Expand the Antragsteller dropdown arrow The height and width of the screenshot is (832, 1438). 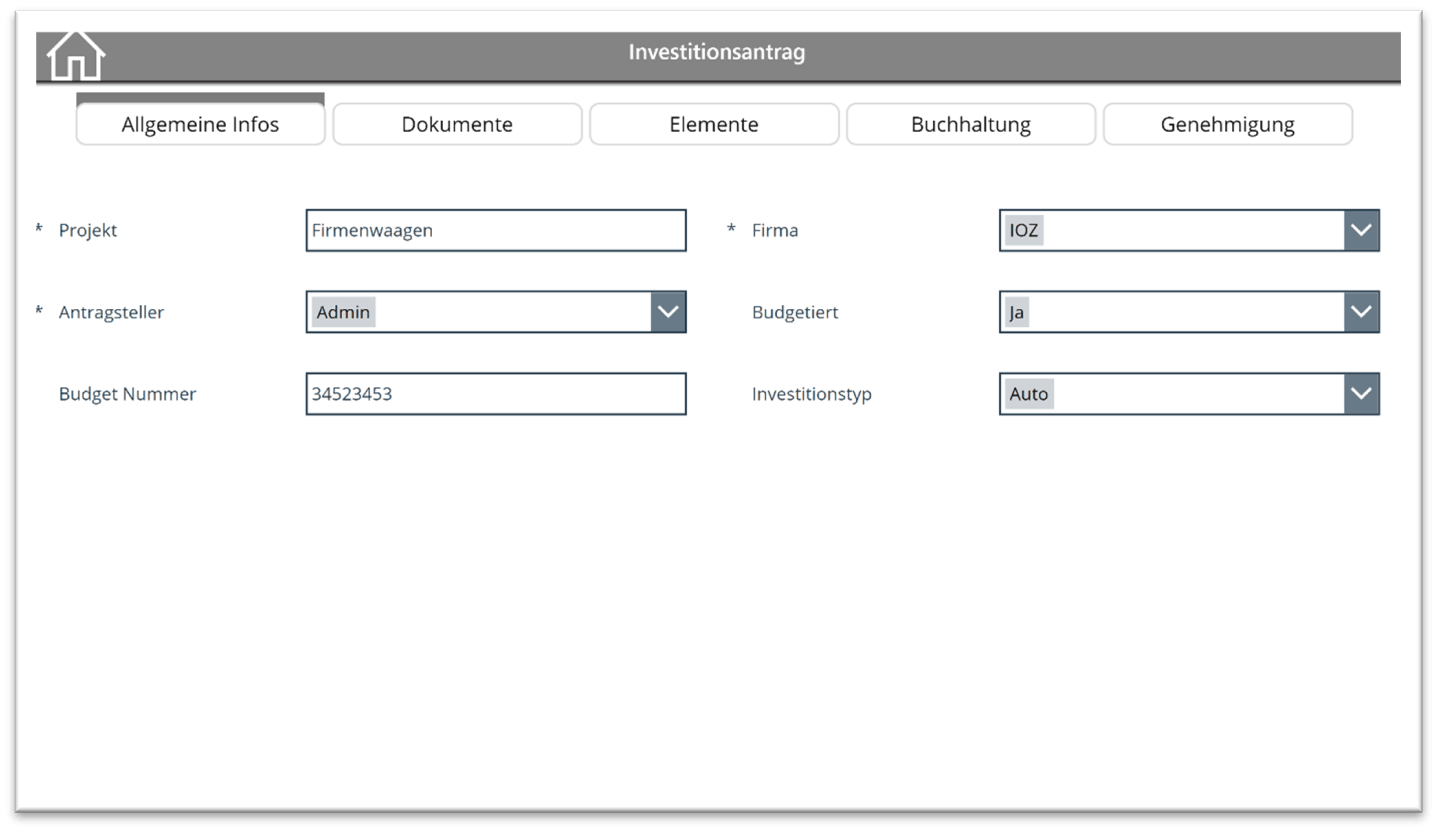(668, 312)
